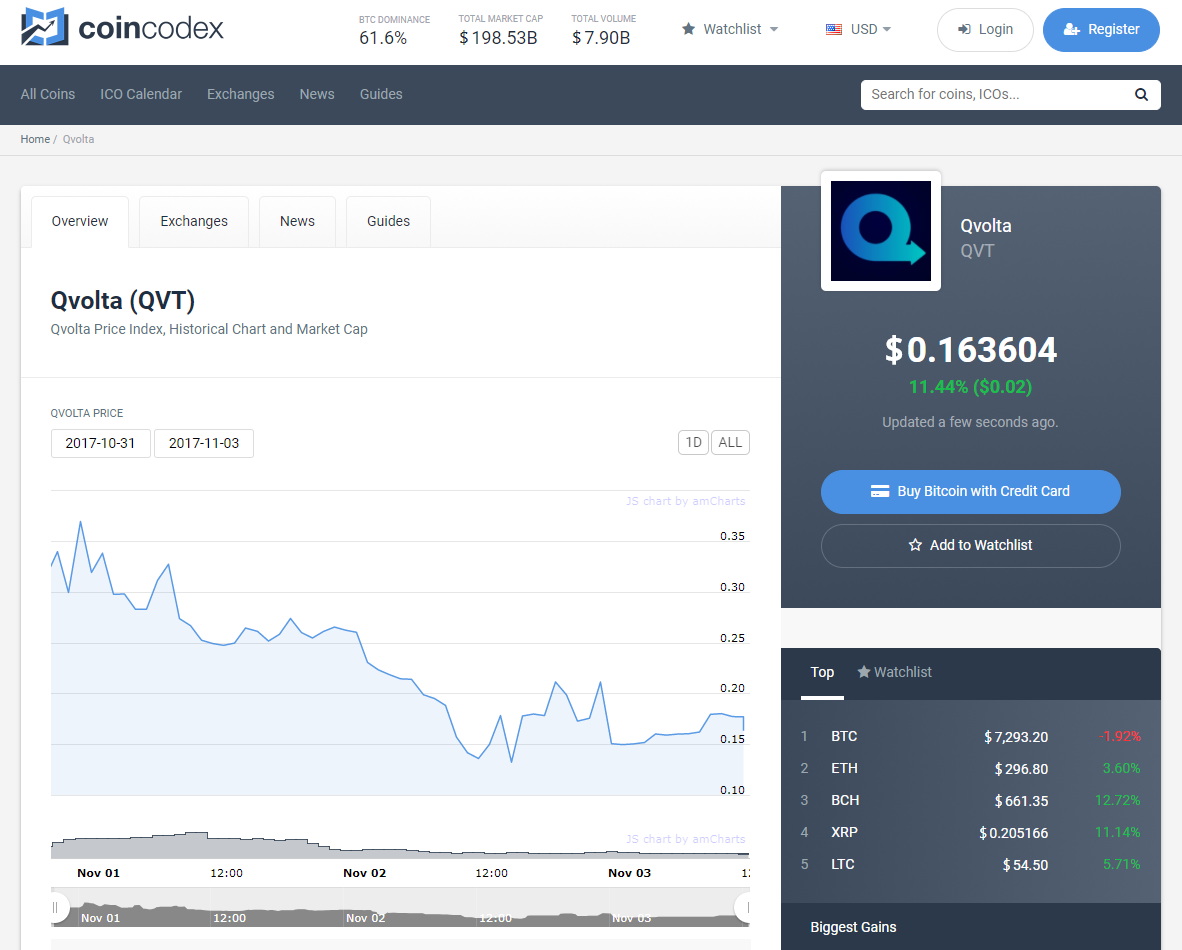Open the LTC row in Top list
Image resolution: width=1182 pixels, height=950 pixels.
coord(970,865)
